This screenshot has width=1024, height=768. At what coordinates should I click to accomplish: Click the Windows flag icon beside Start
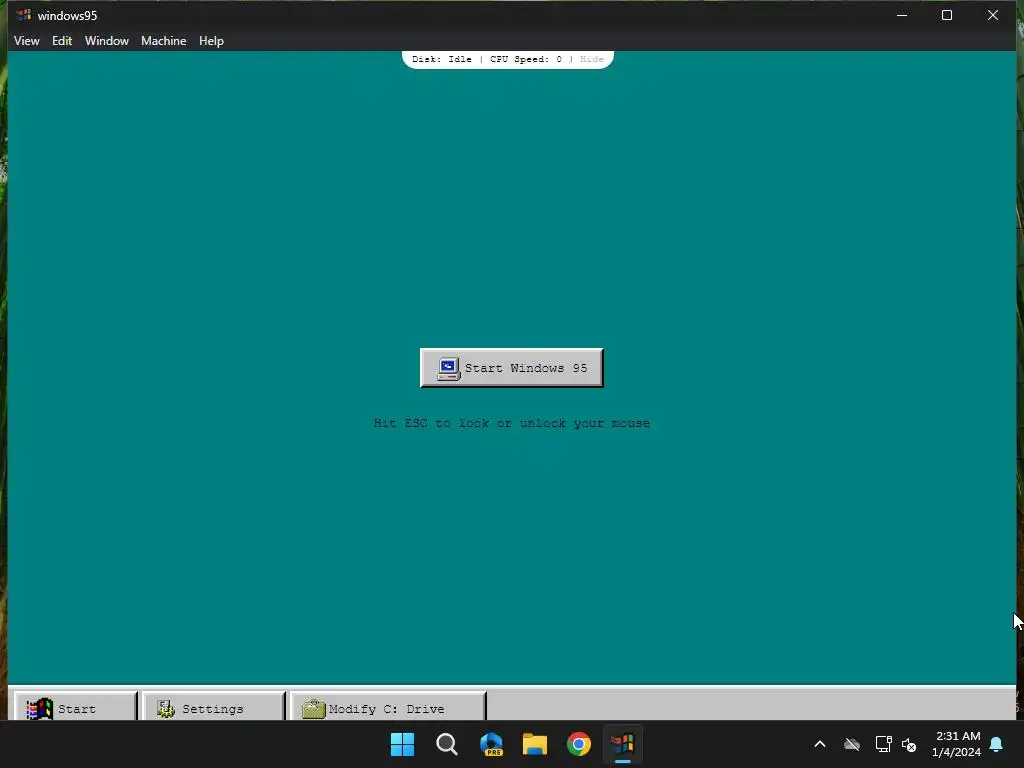pos(39,709)
